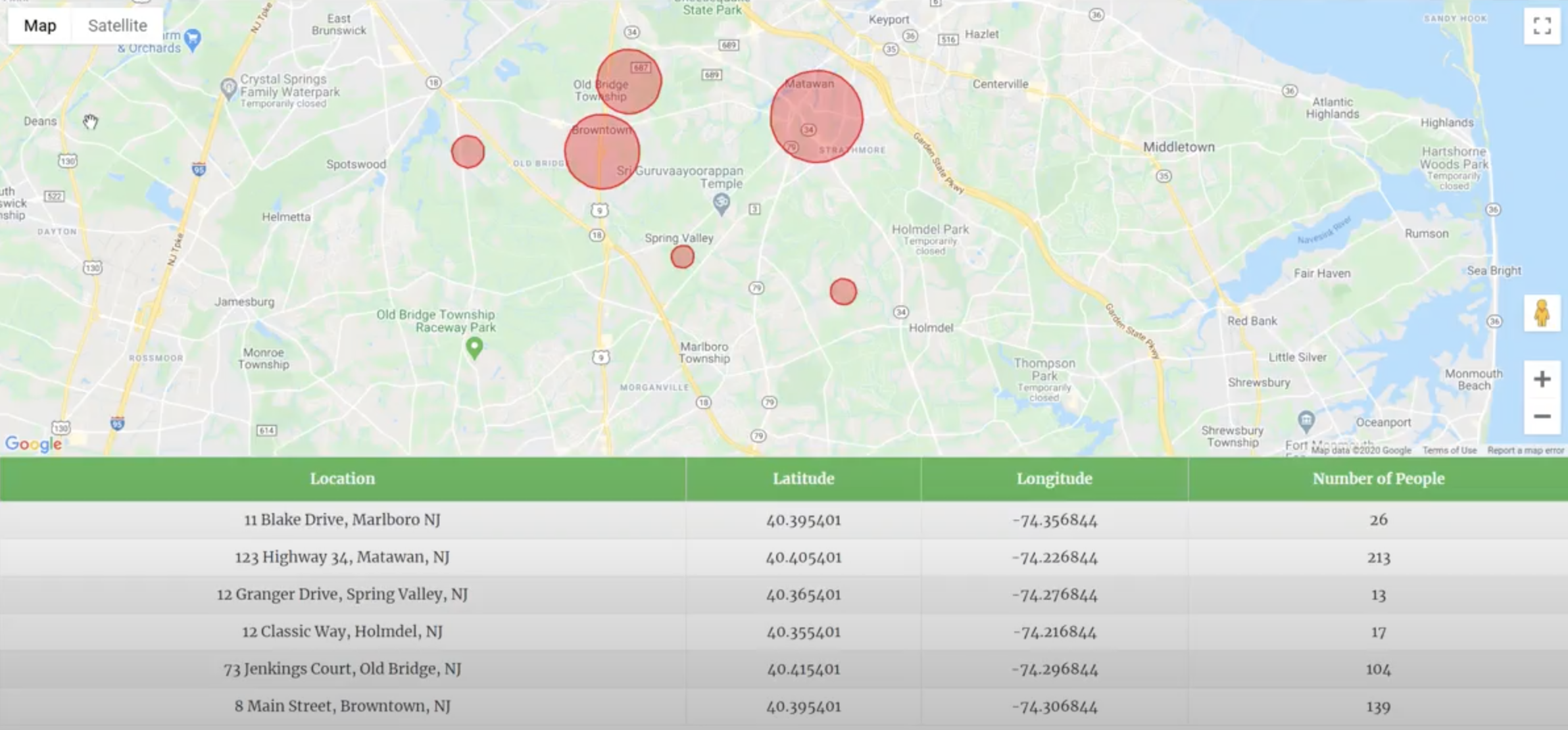Click the Google logo on map
This screenshot has width=1568, height=730.
[34, 444]
